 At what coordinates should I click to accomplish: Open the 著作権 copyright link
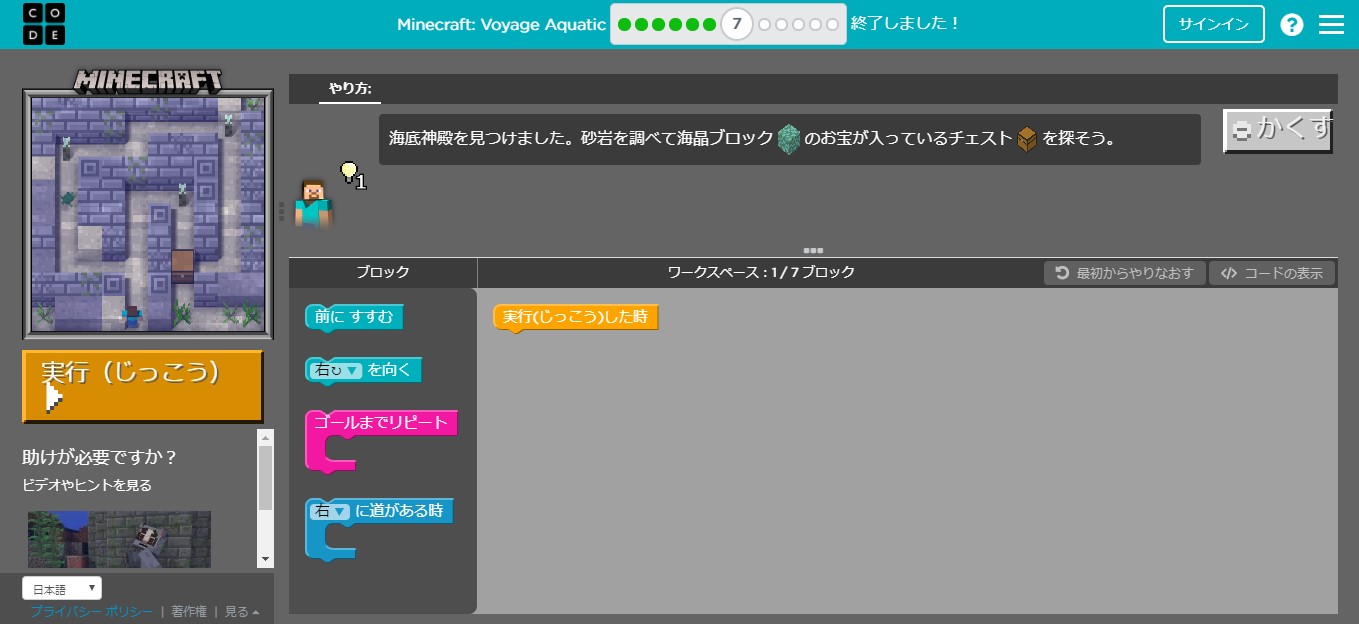point(189,612)
